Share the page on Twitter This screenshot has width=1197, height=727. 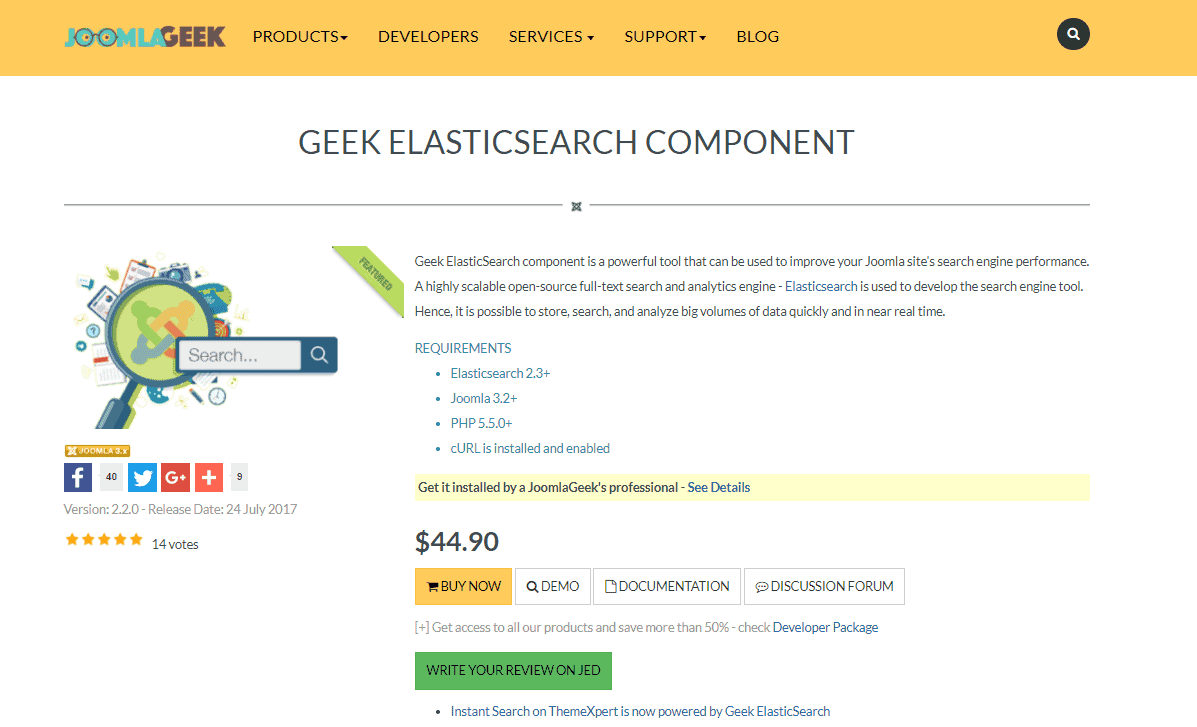click(142, 477)
